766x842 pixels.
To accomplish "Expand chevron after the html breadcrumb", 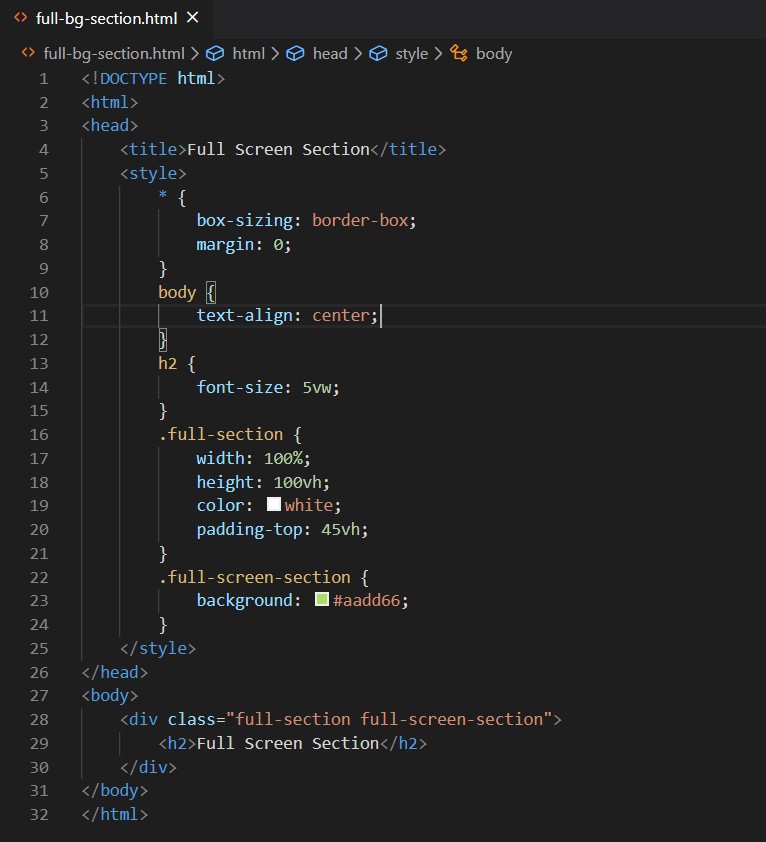I will click(x=275, y=54).
